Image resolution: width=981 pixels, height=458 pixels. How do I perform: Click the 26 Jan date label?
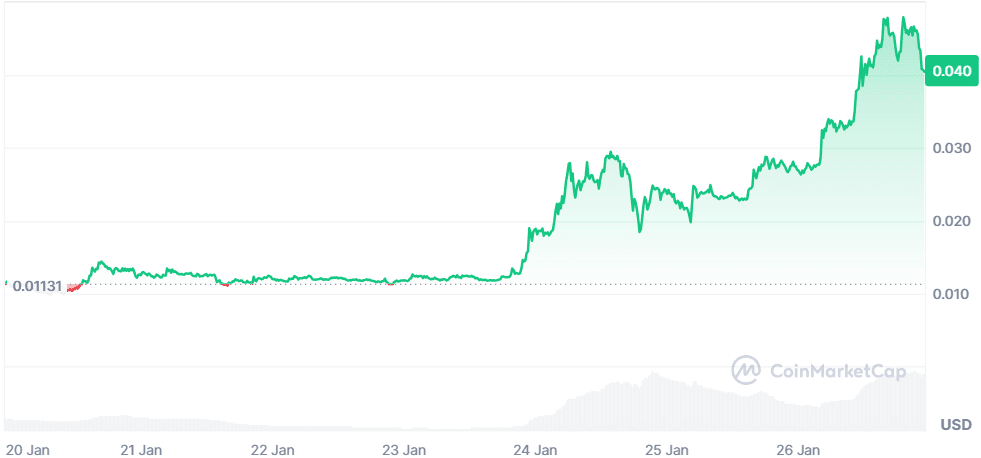[x=801, y=449]
